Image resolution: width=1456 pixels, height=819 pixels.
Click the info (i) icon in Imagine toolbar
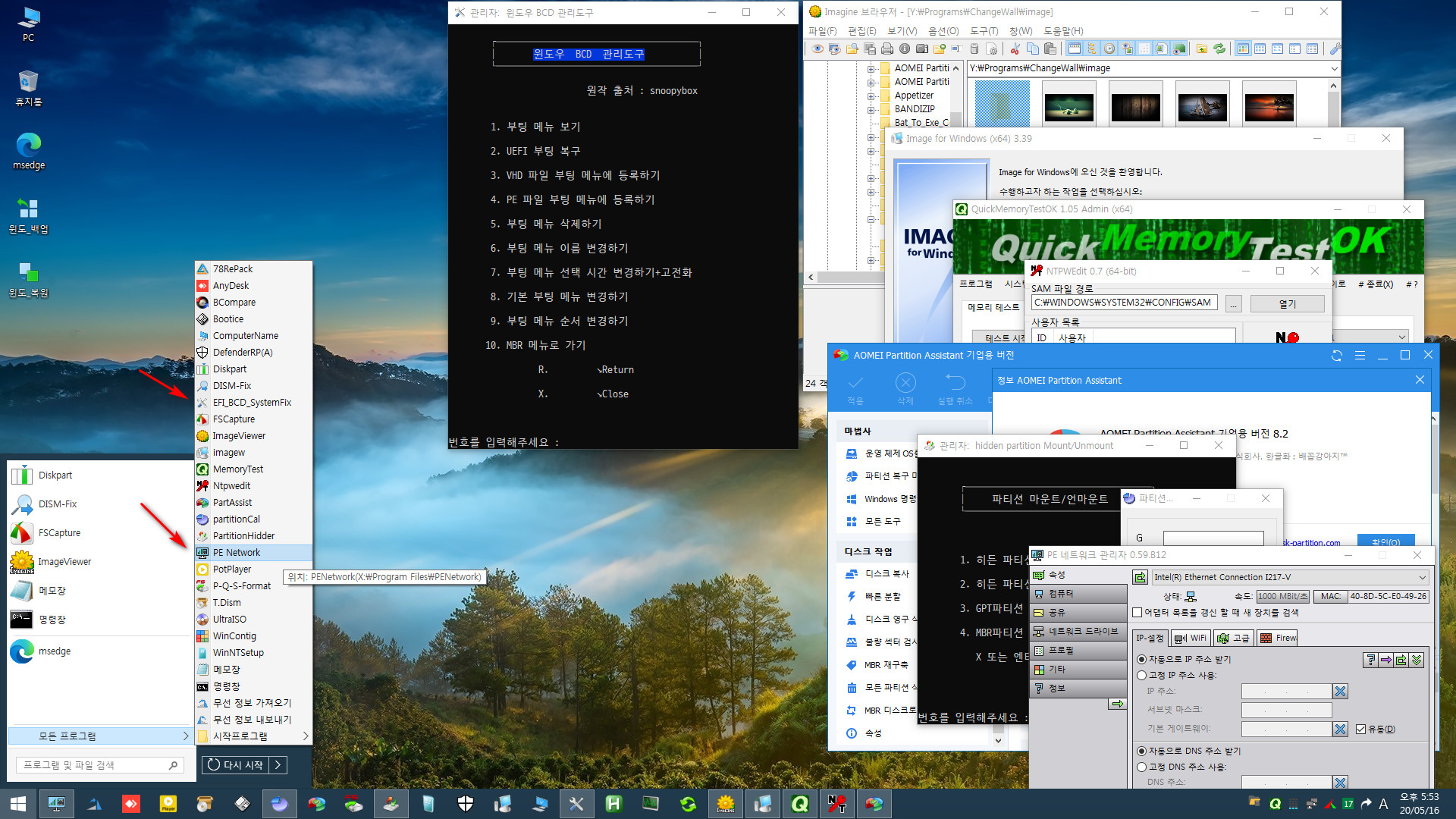905,49
